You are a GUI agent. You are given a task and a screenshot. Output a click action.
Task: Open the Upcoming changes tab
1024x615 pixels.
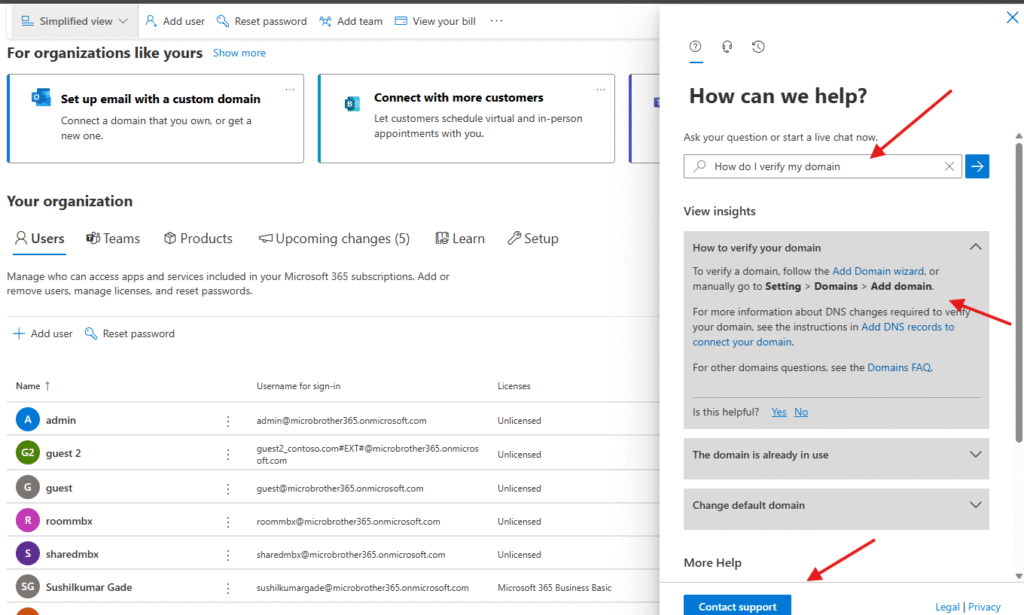(x=334, y=239)
